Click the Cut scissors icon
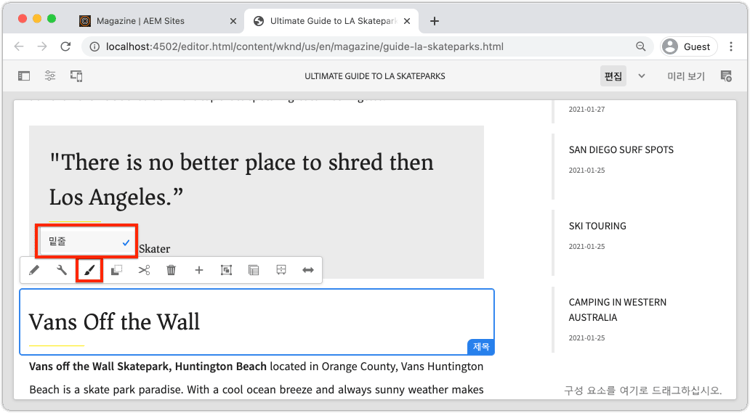750x413 pixels. (x=144, y=270)
